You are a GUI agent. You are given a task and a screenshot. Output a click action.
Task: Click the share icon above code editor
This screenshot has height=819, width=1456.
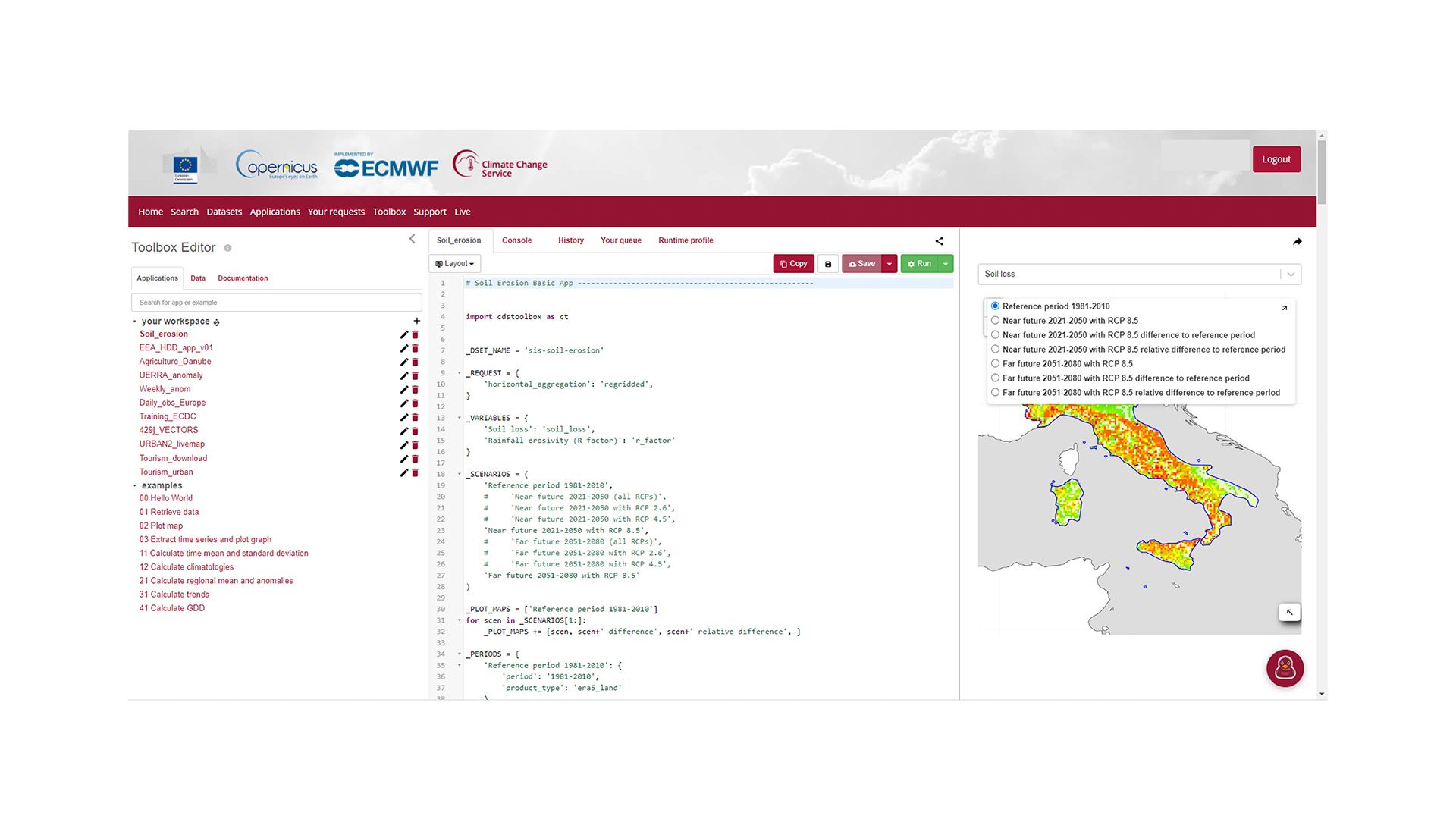[x=939, y=241]
